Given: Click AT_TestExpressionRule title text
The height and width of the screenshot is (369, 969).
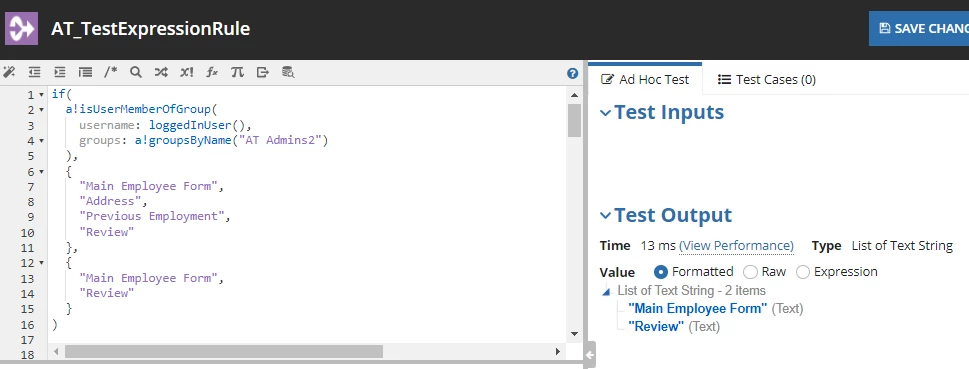Looking at the screenshot, I should [150, 28].
